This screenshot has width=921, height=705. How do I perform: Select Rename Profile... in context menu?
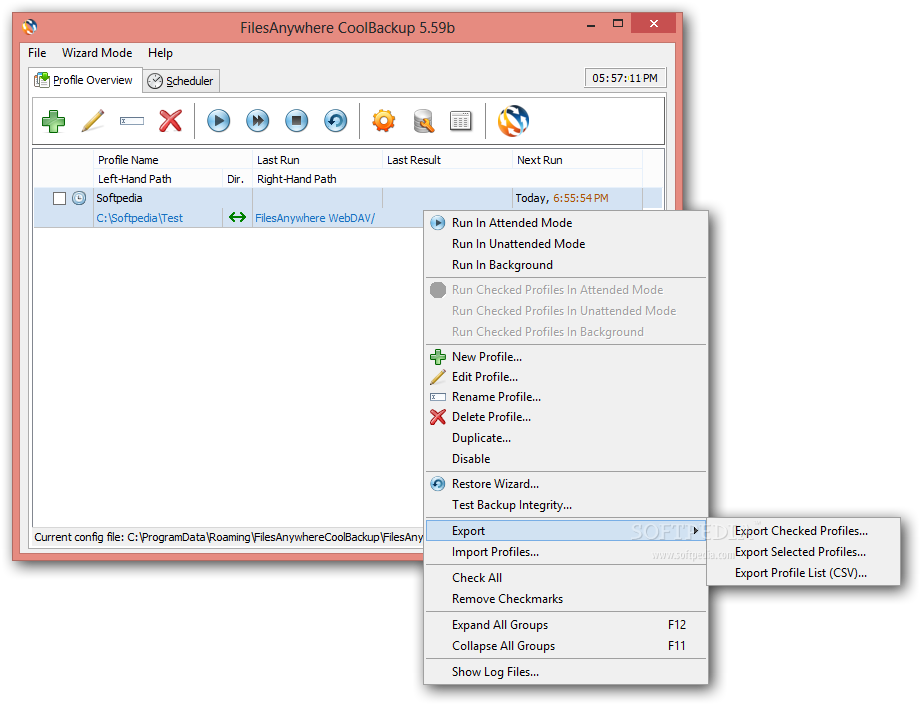pyautogui.click(x=566, y=397)
